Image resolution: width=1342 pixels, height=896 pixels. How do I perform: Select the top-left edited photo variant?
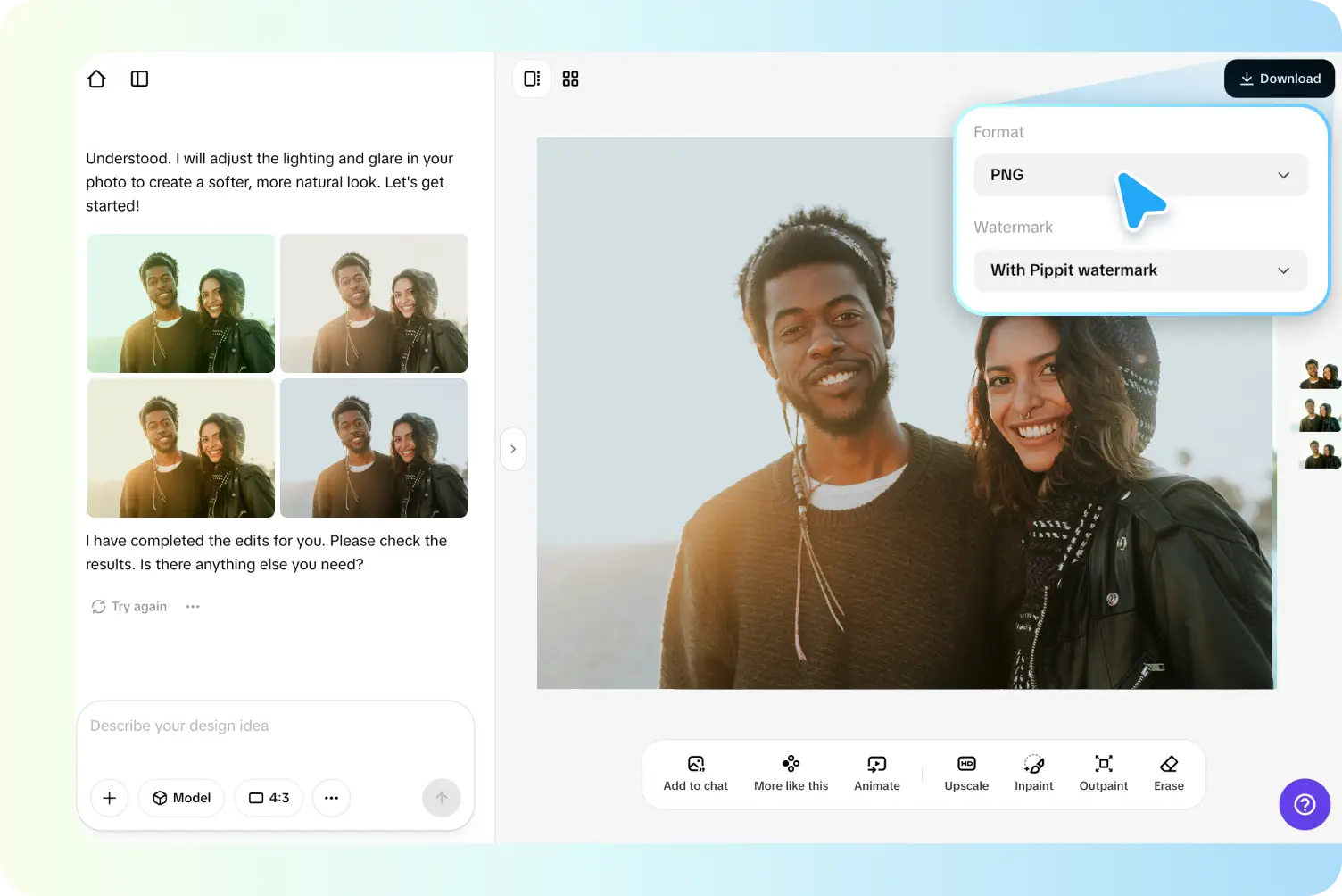(x=180, y=303)
